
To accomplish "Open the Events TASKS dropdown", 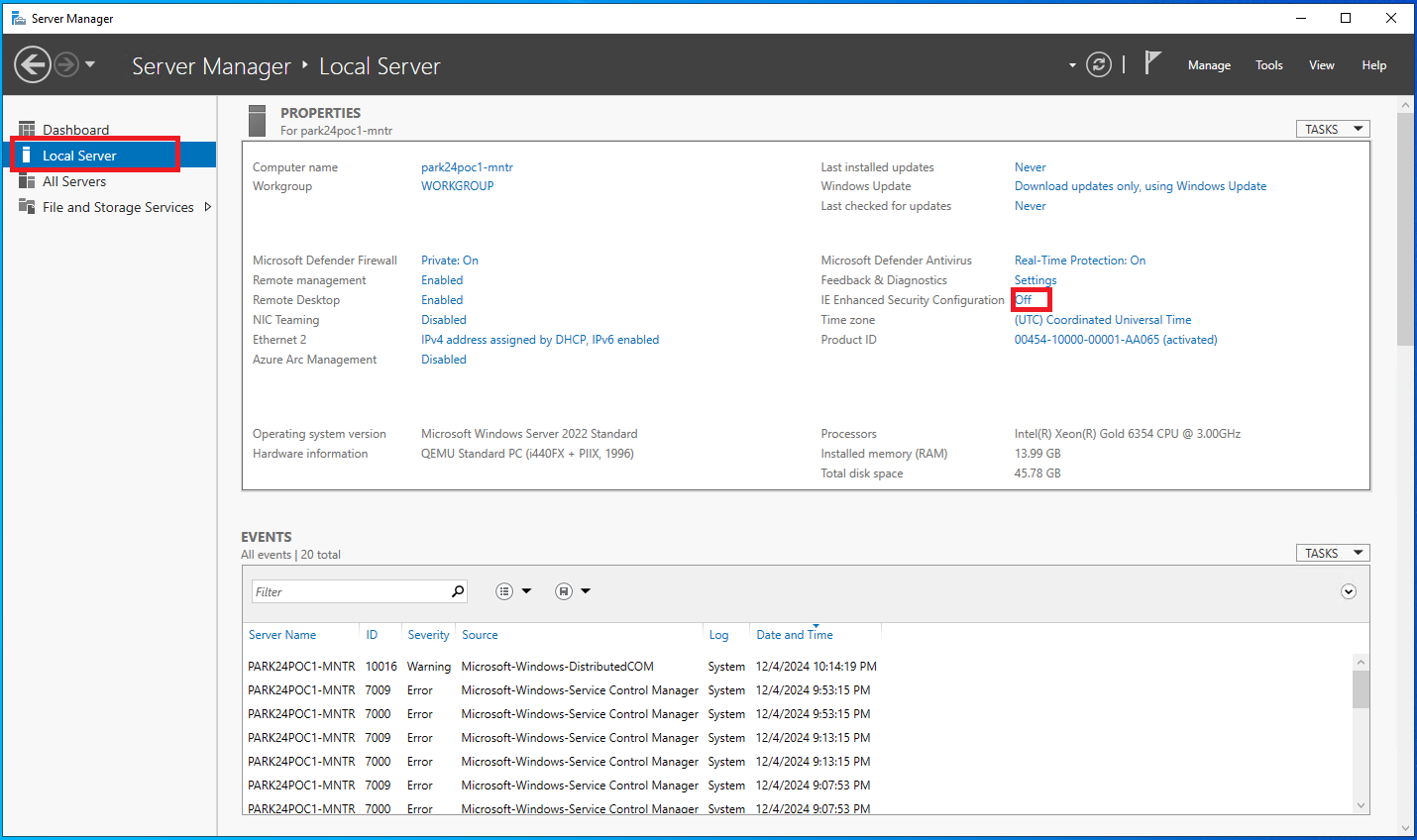I will point(1333,553).
